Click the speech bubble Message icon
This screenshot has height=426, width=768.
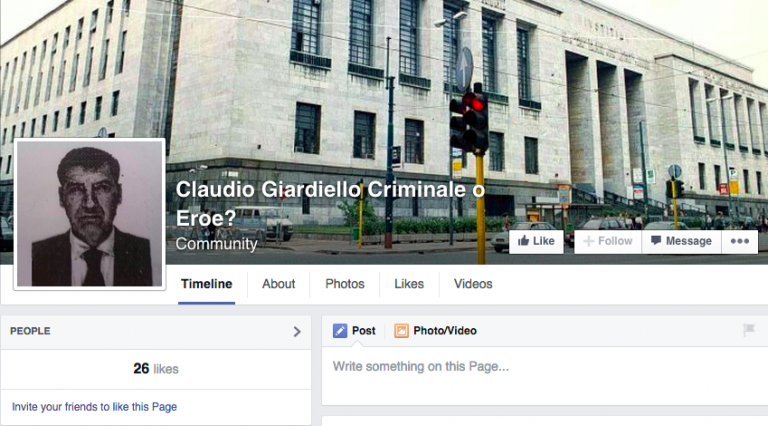point(656,240)
